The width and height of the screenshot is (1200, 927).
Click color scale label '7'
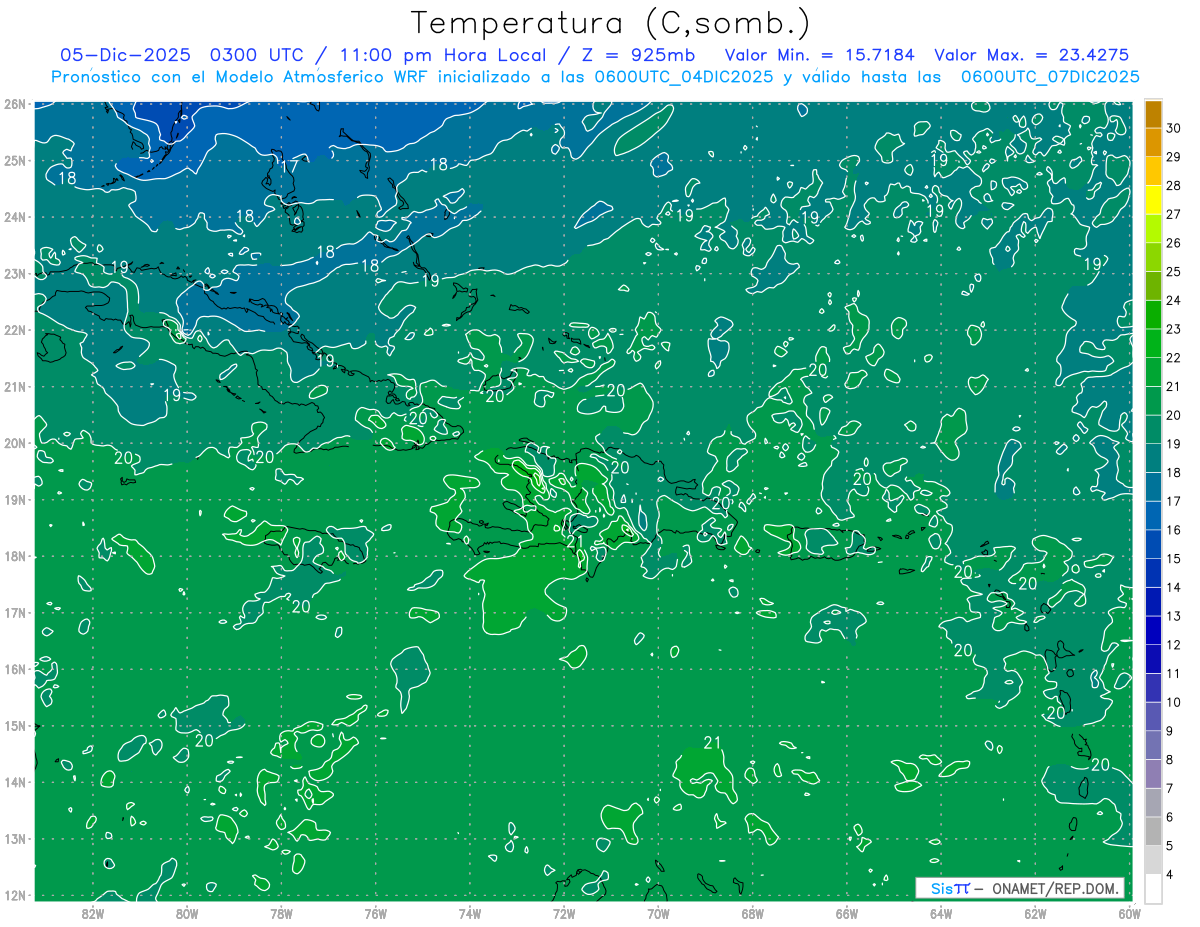(1170, 788)
